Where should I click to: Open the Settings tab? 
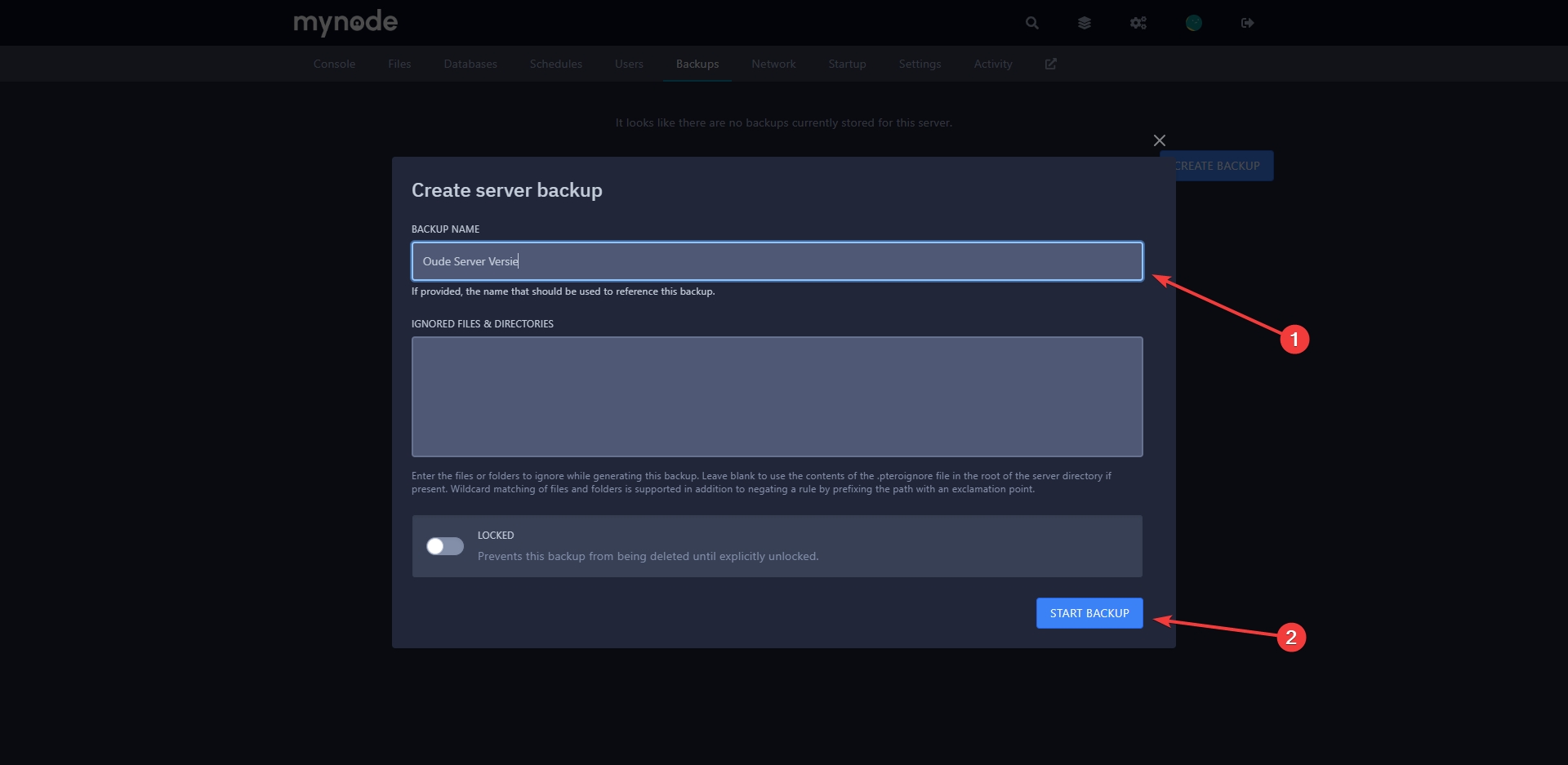click(920, 64)
